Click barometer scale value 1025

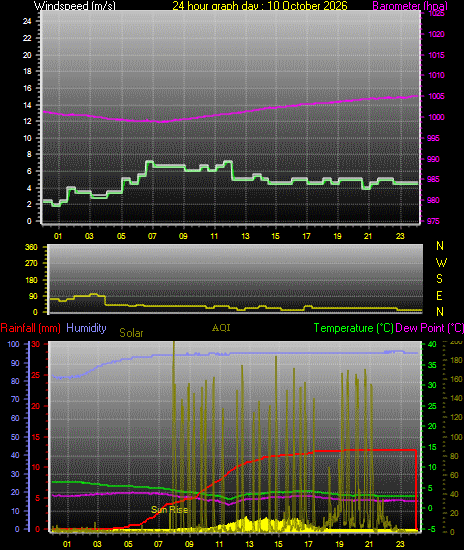(436, 14)
